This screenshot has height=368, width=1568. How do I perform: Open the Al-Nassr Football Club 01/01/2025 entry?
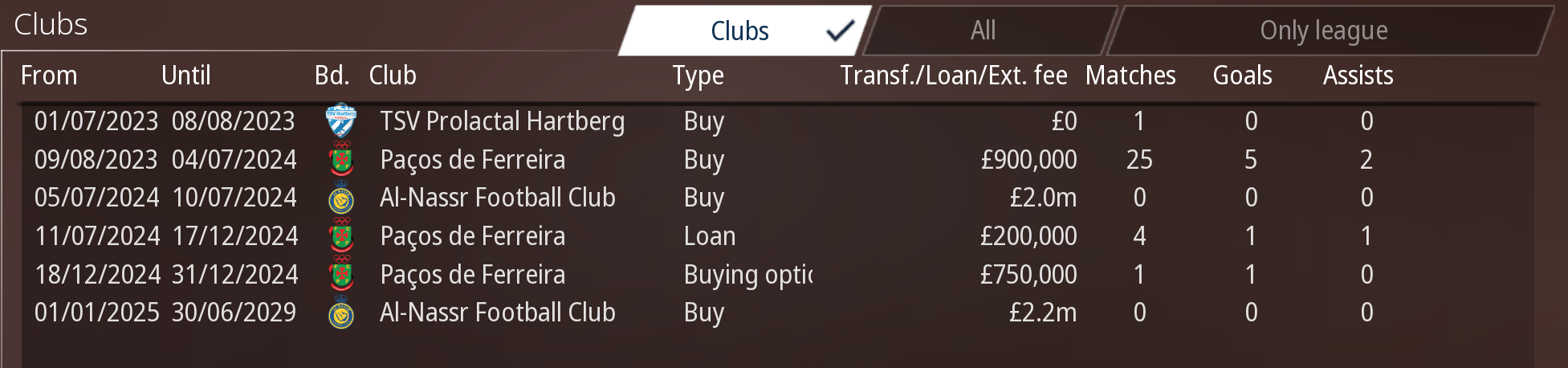[x=497, y=313]
